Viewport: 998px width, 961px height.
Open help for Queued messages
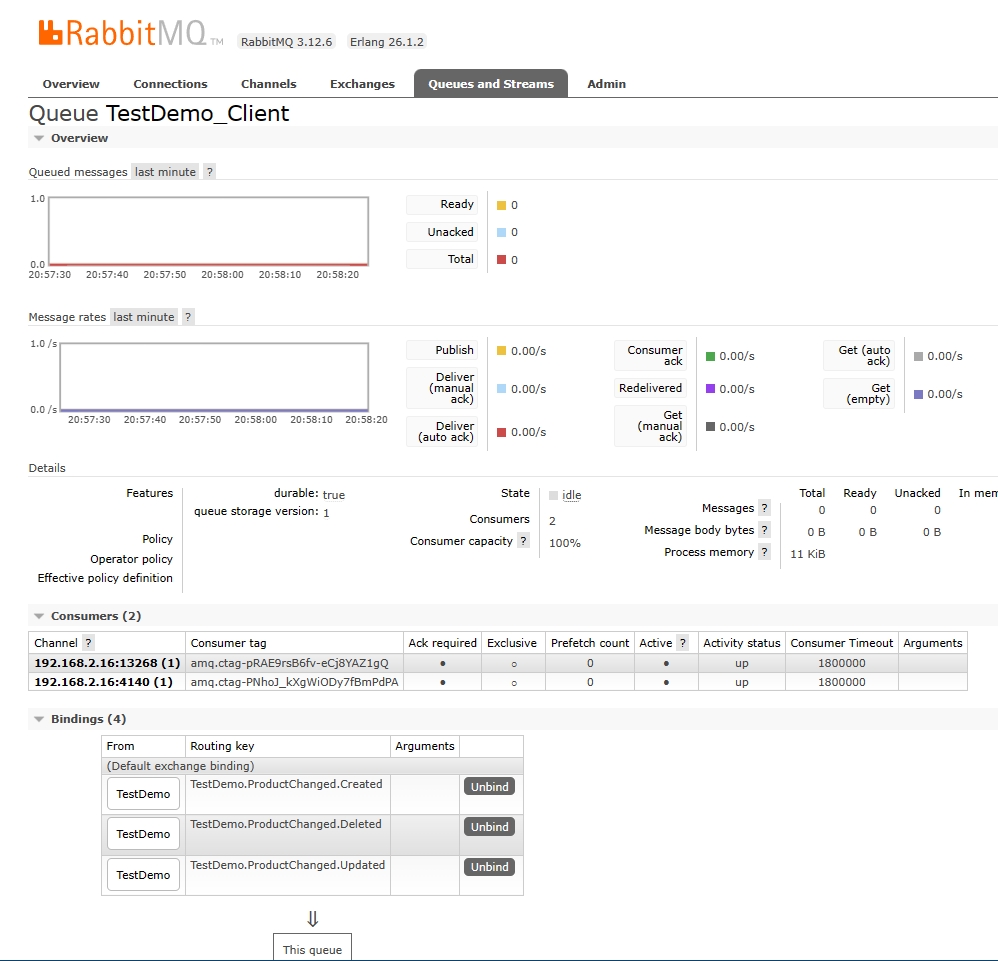click(x=209, y=171)
